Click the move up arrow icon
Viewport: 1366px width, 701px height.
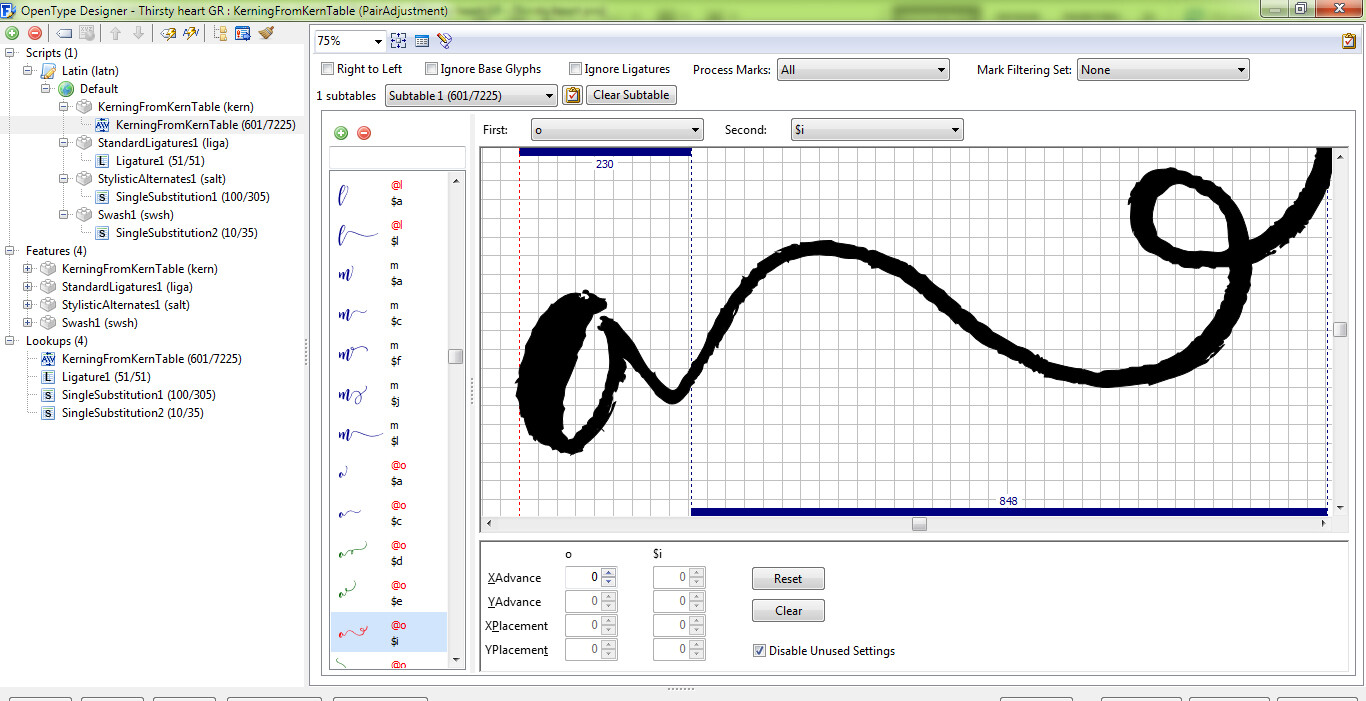pyautogui.click(x=116, y=33)
